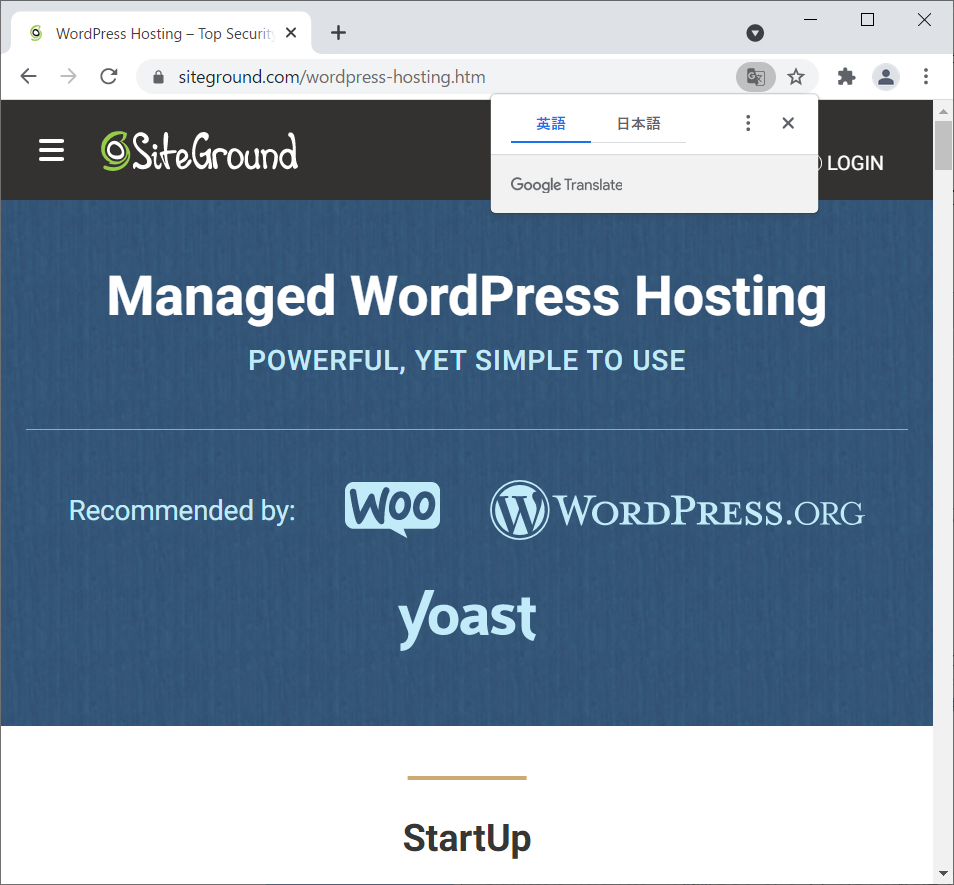Close the Google Translate popup
954x885 pixels.
(788, 123)
